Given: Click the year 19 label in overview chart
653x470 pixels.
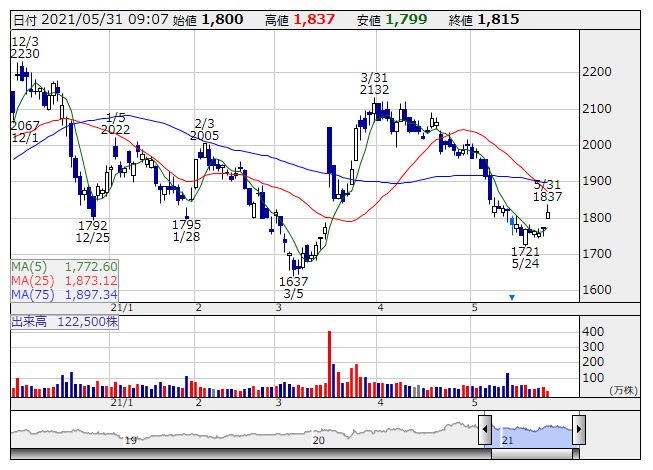Looking at the screenshot, I should pos(130,440).
